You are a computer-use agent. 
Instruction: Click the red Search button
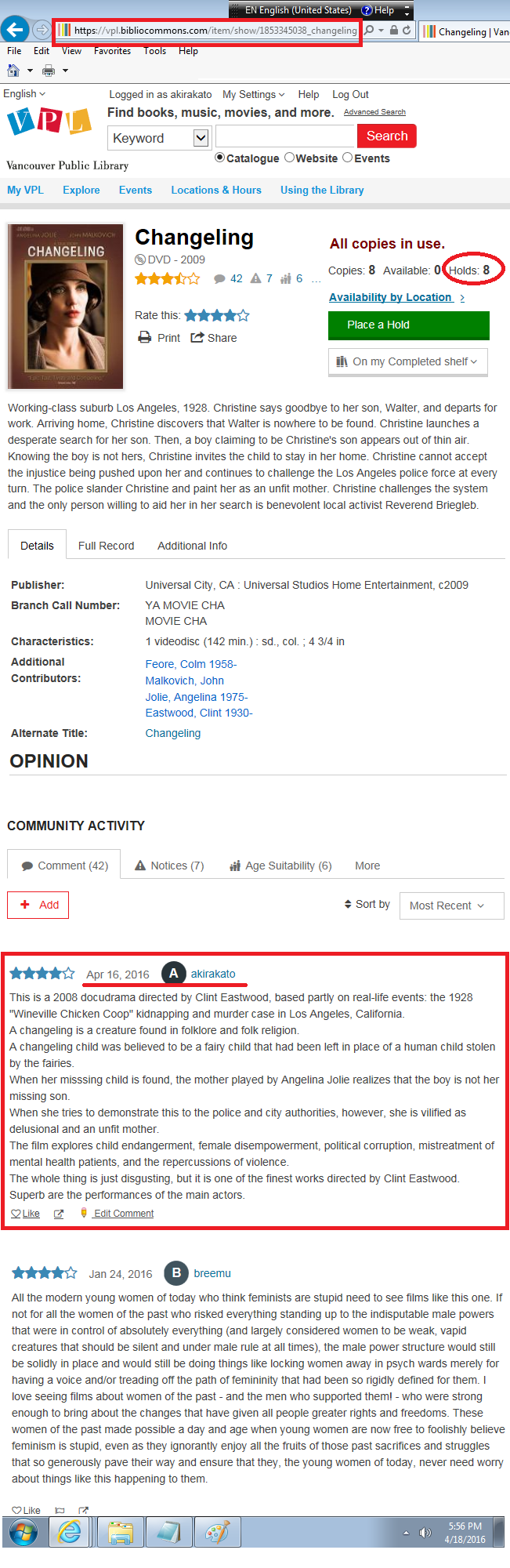[387, 136]
